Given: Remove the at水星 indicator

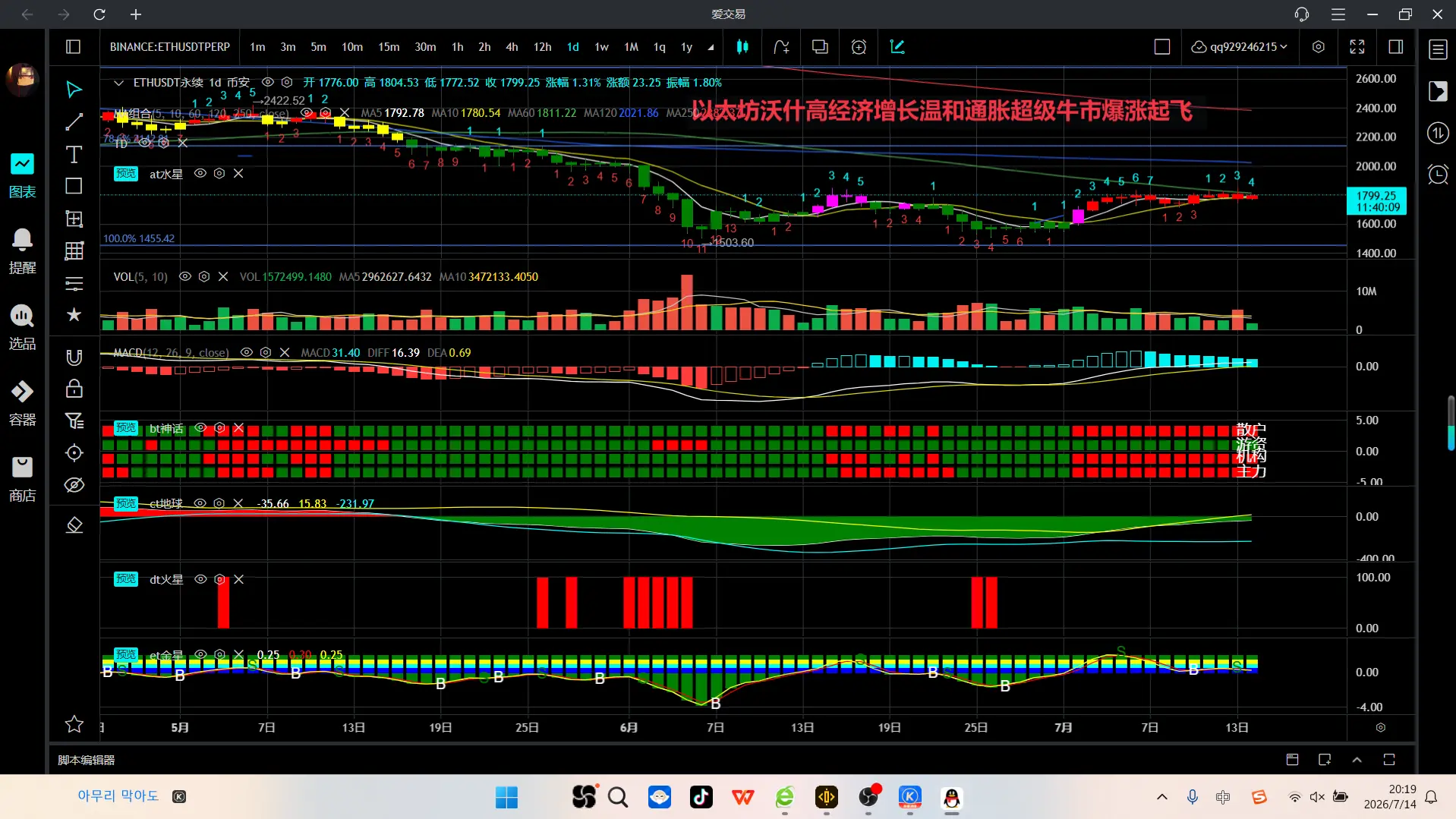Looking at the screenshot, I should point(238,174).
